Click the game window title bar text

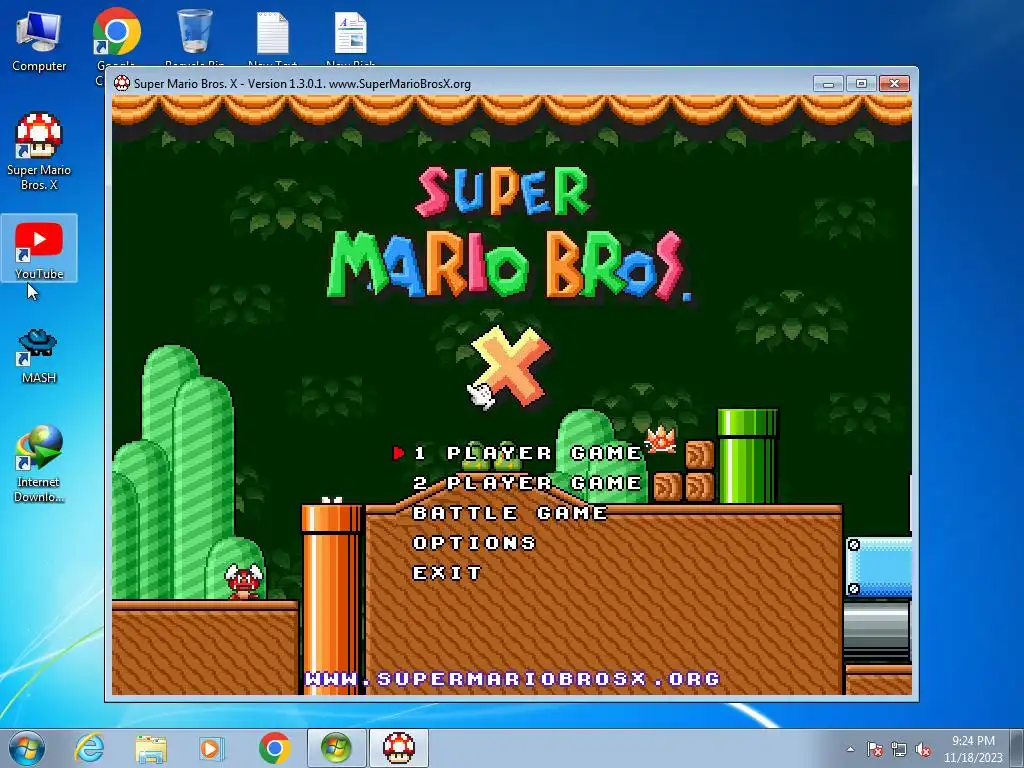click(x=302, y=84)
